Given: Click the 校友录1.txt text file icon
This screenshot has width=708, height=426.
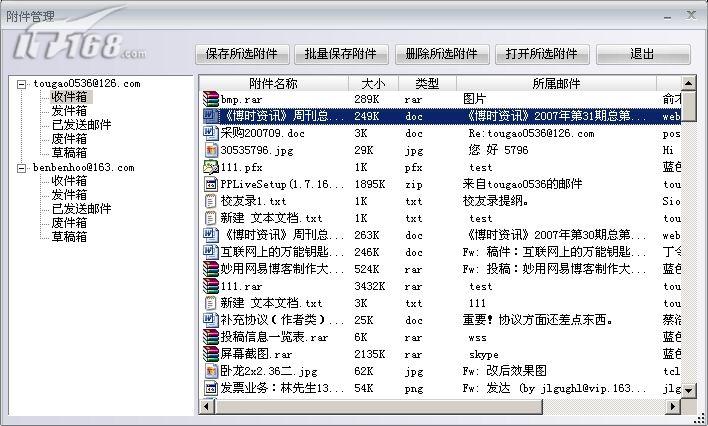Looking at the screenshot, I should click(210, 201).
